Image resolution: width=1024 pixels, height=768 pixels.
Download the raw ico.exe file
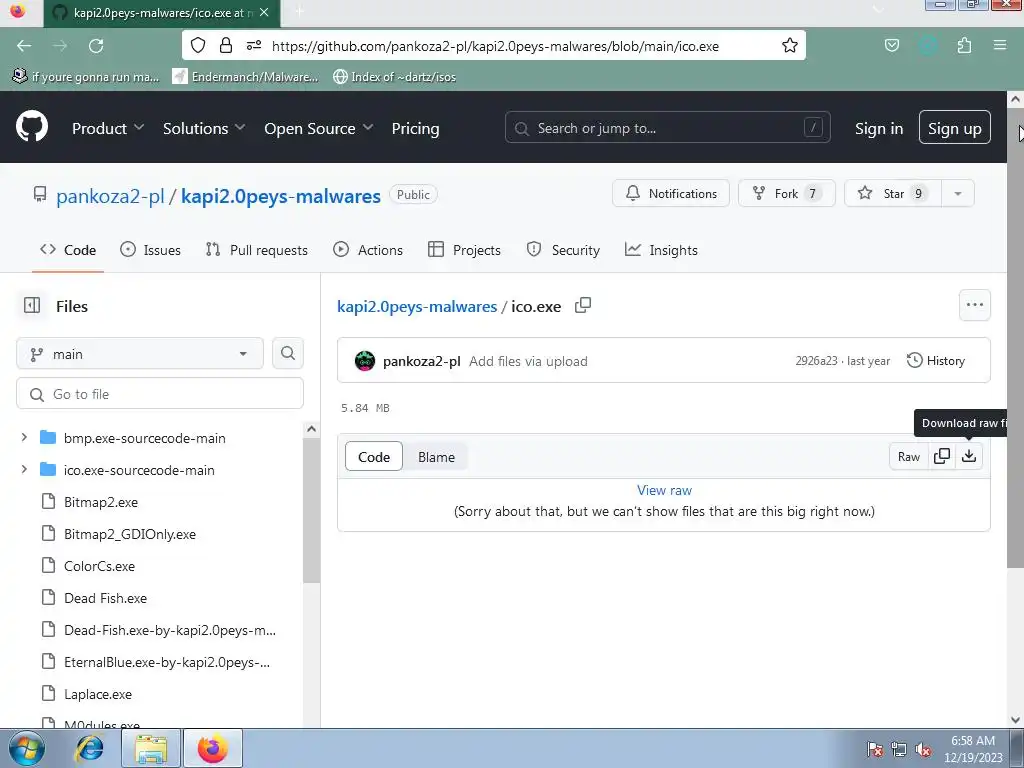tap(969, 456)
